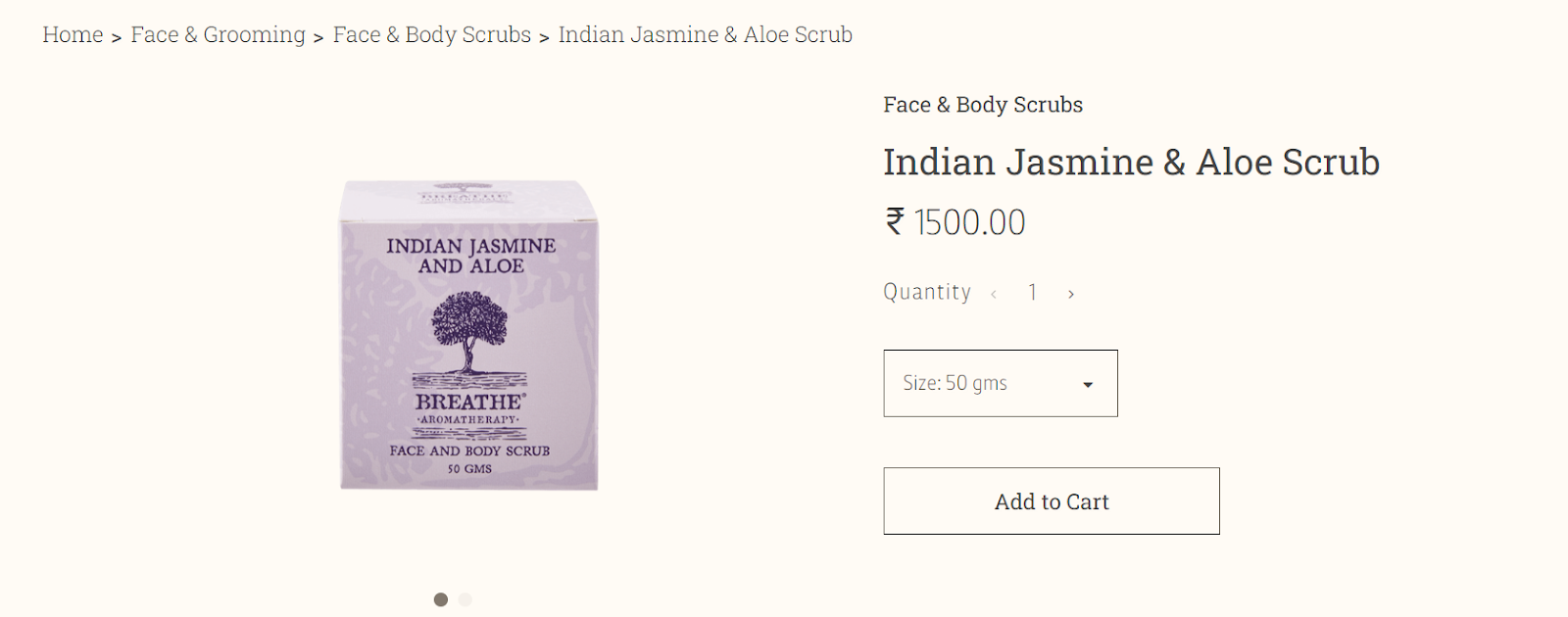
Task: Add the scrub to cart
Action: (x=1052, y=500)
